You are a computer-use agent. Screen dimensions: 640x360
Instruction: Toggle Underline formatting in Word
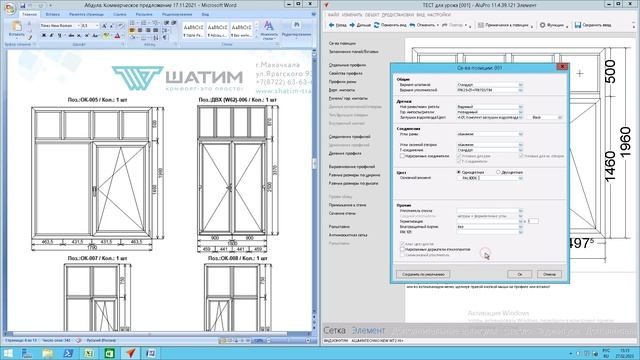[59, 36]
